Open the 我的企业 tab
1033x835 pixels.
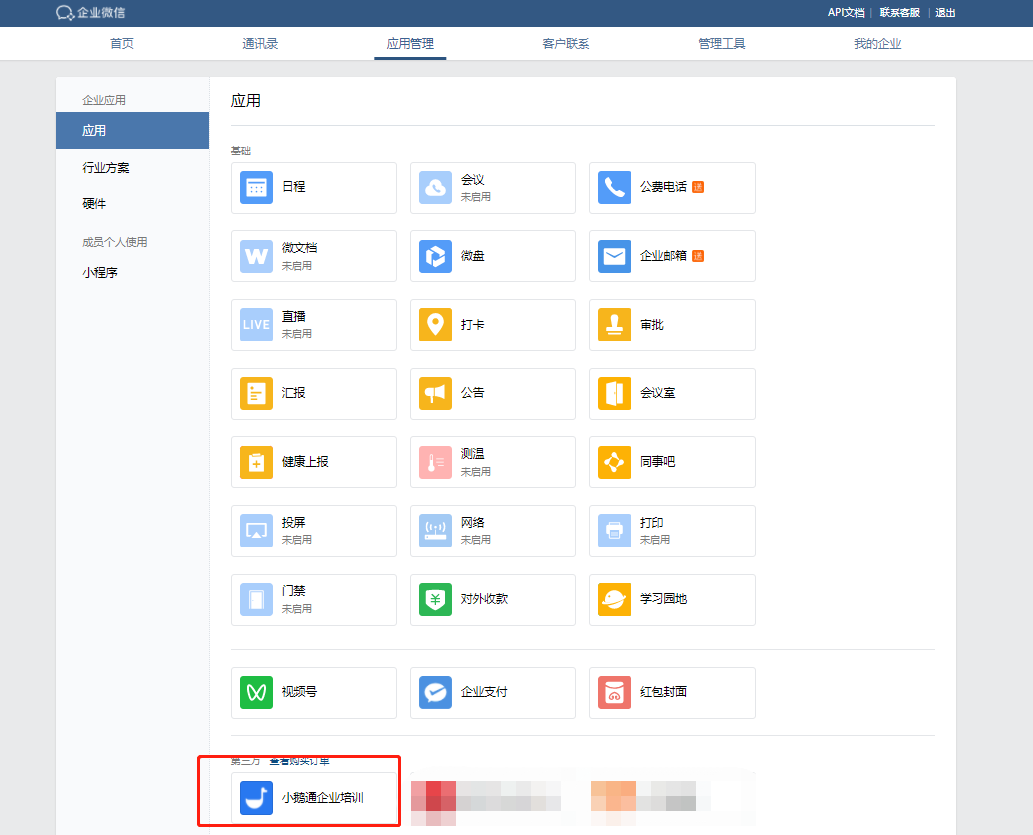click(878, 43)
